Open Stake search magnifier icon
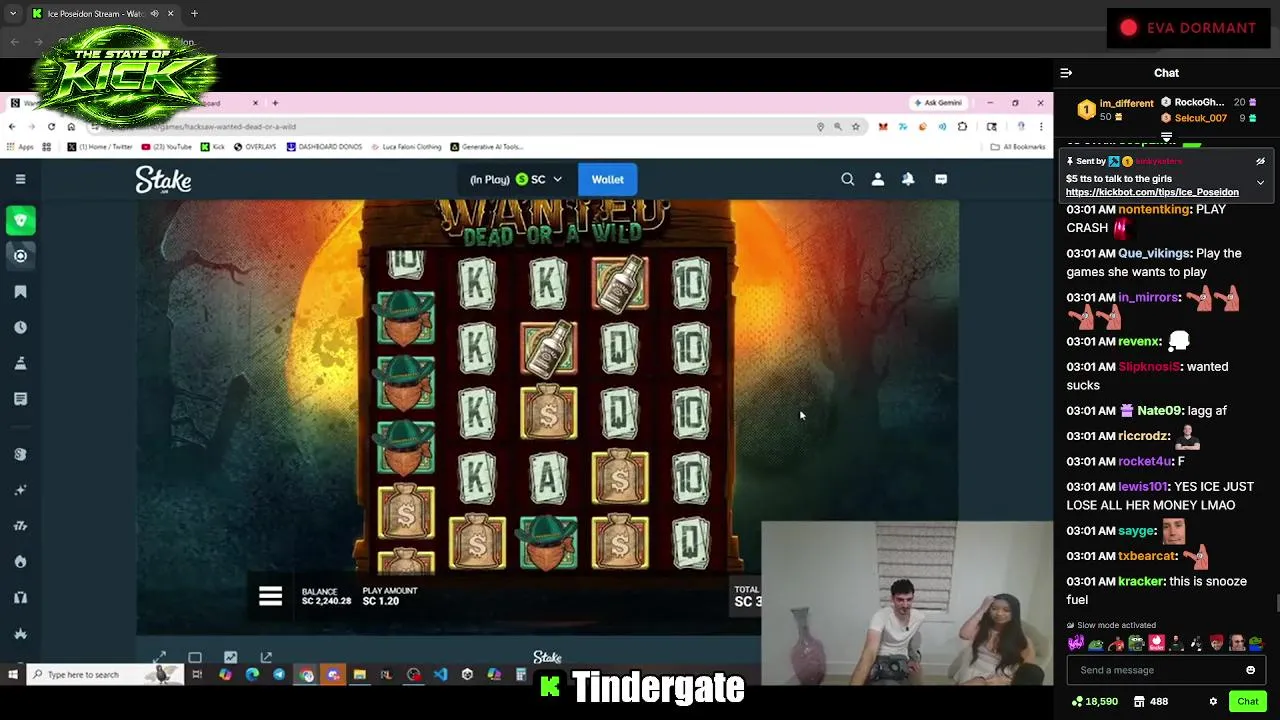1280x720 pixels. click(847, 179)
